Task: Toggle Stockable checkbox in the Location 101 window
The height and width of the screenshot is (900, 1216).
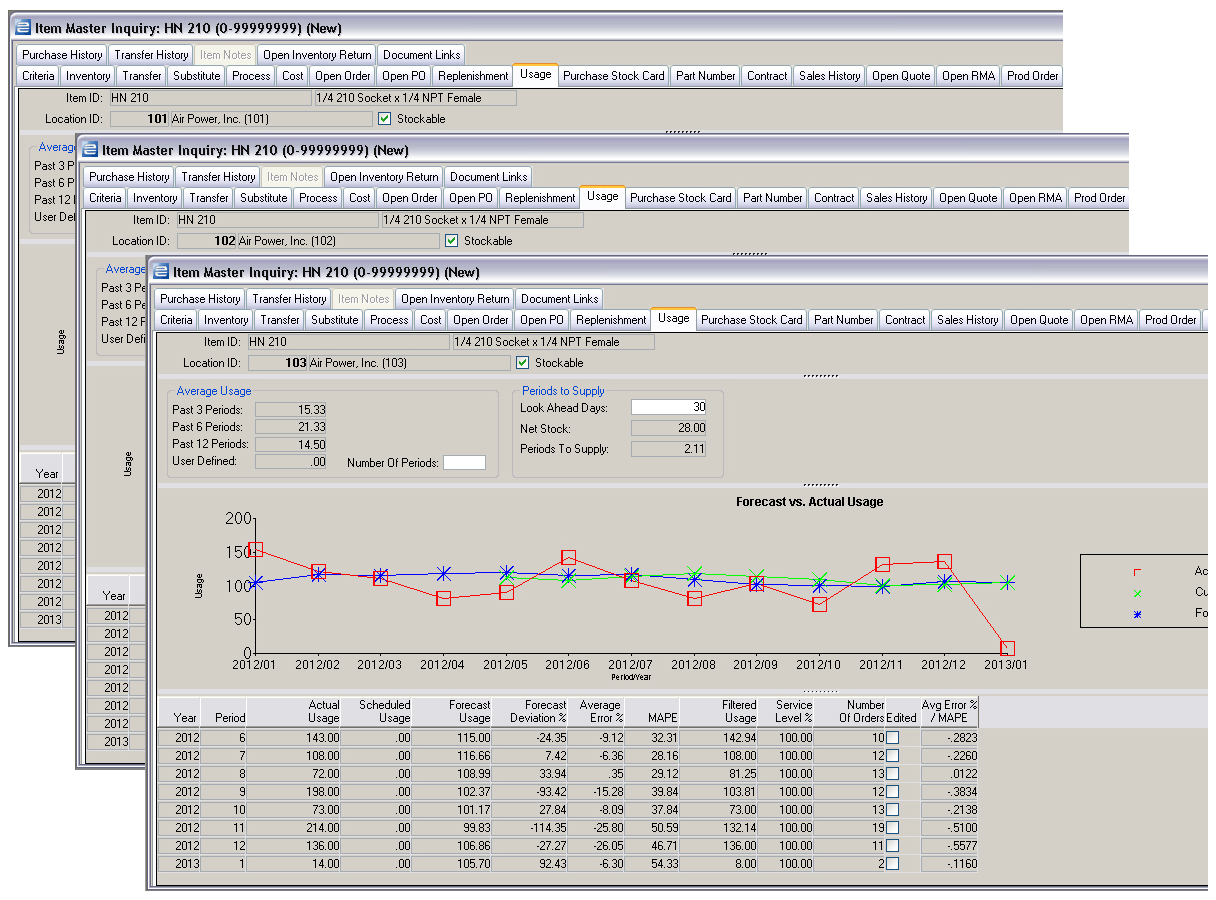Action: [x=384, y=118]
